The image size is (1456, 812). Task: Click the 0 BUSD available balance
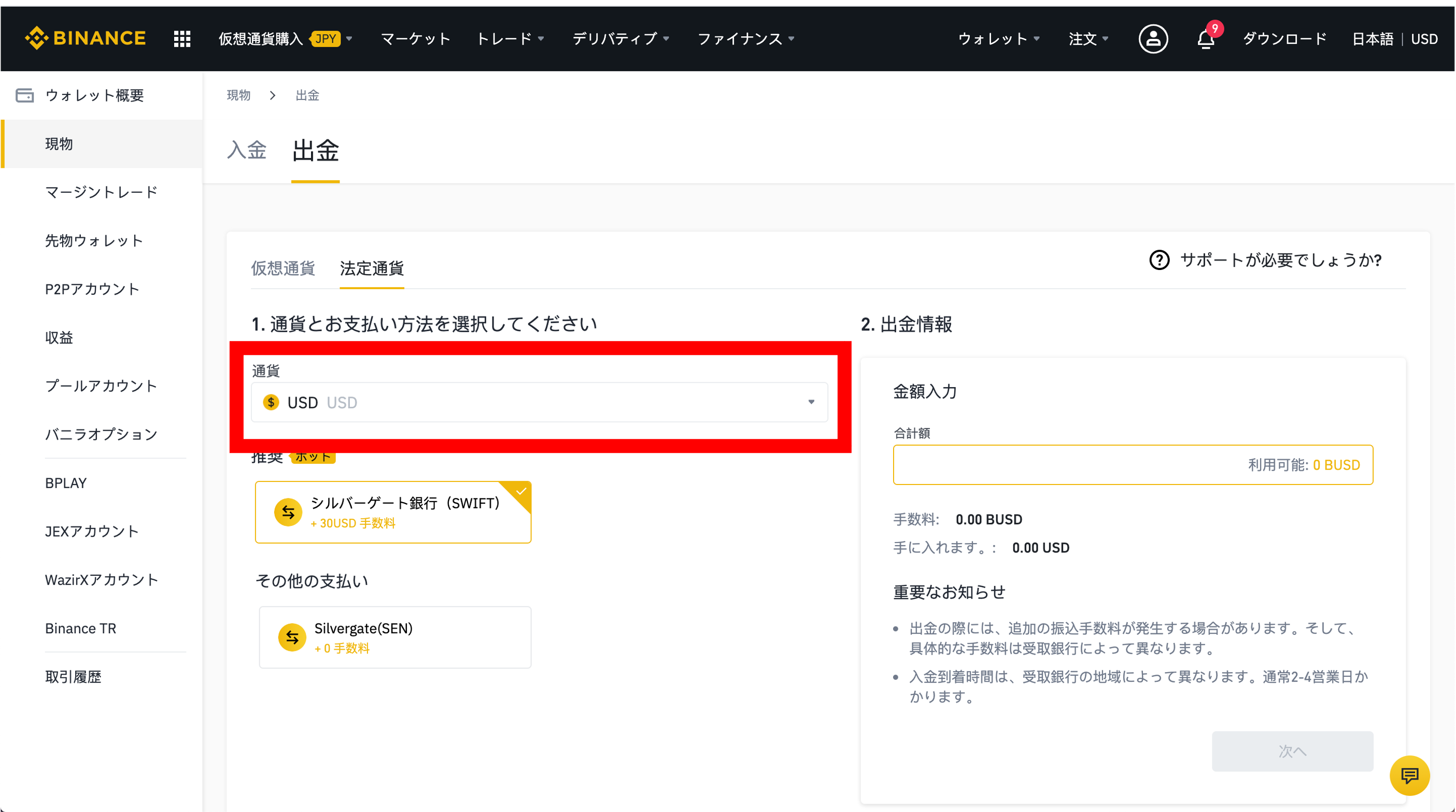tap(1336, 465)
